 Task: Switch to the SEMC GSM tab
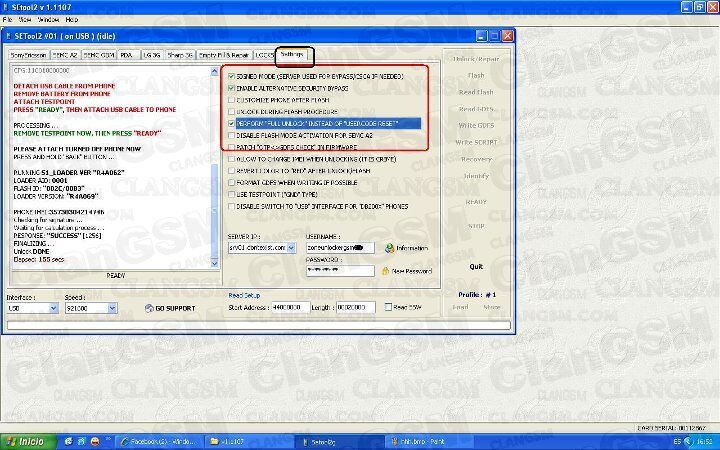tap(99, 55)
